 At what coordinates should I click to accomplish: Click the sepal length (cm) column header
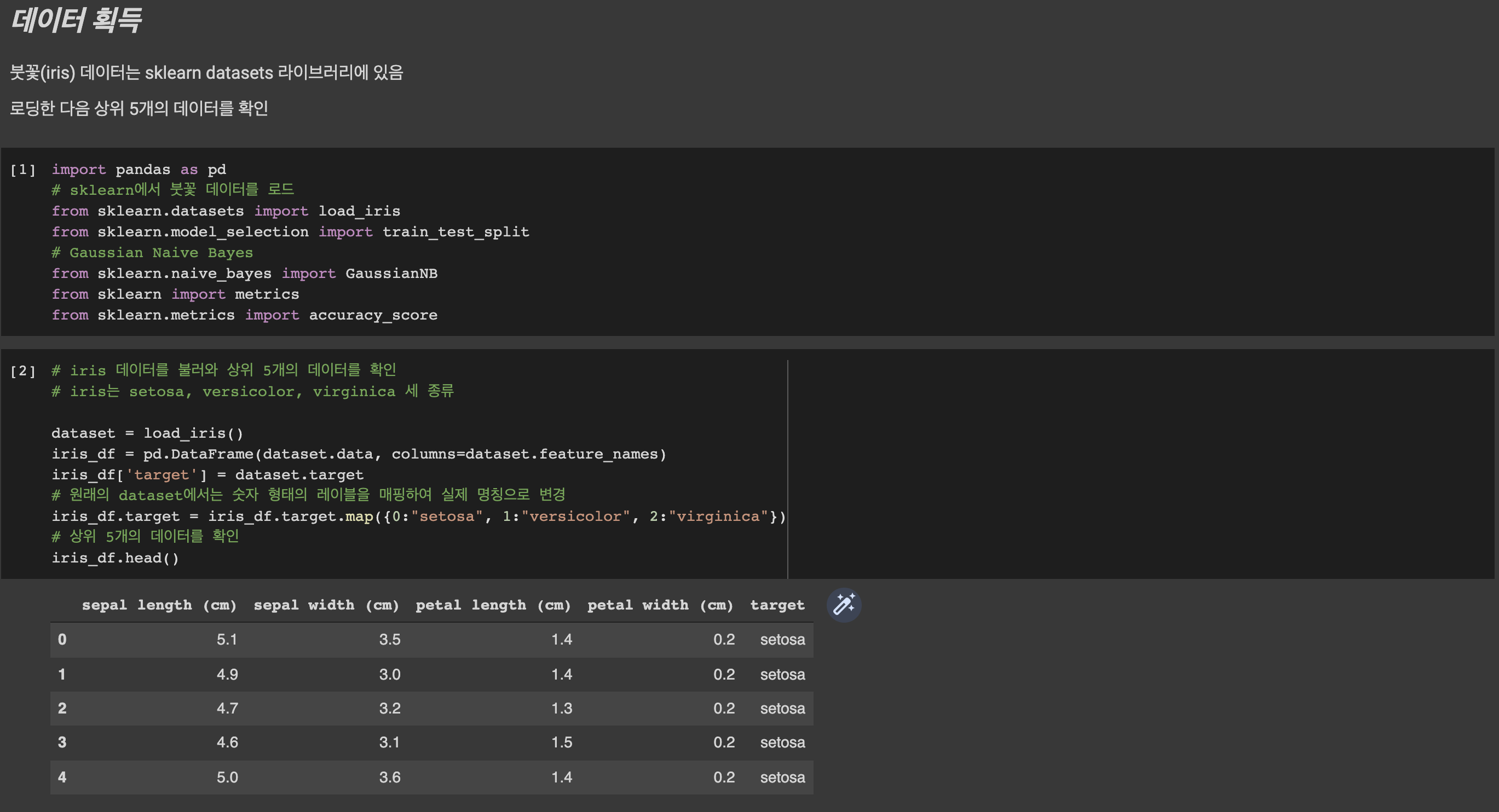(x=159, y=605)
